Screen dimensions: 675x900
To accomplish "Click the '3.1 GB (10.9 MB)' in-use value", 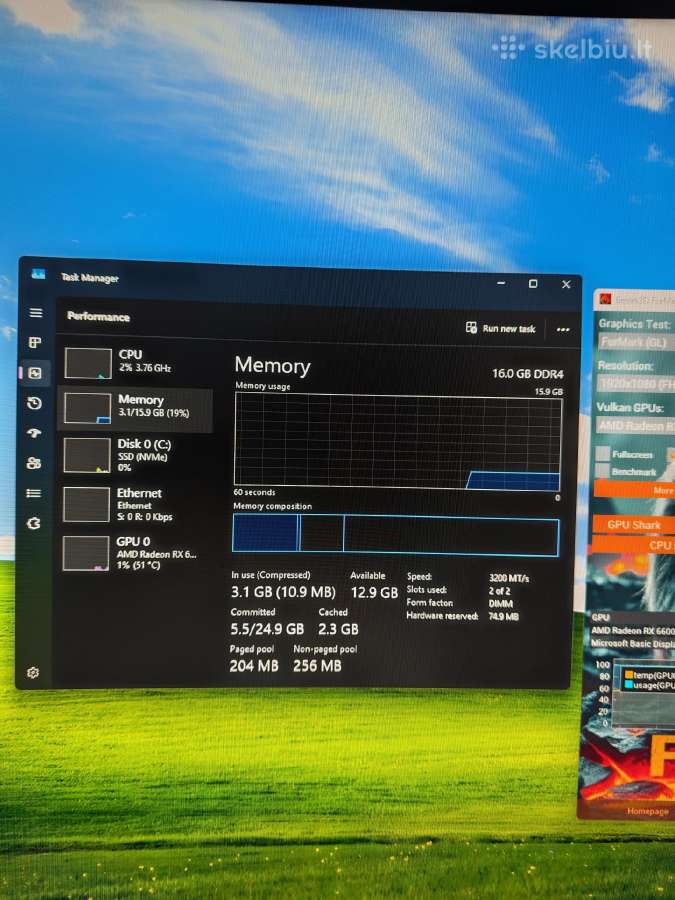I will point(283,592).
